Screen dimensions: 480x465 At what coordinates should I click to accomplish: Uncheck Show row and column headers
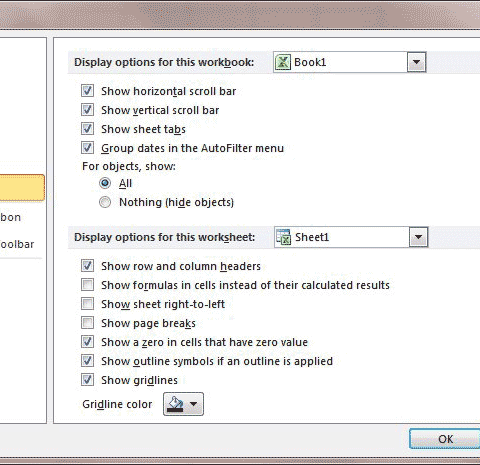(87, 266)
